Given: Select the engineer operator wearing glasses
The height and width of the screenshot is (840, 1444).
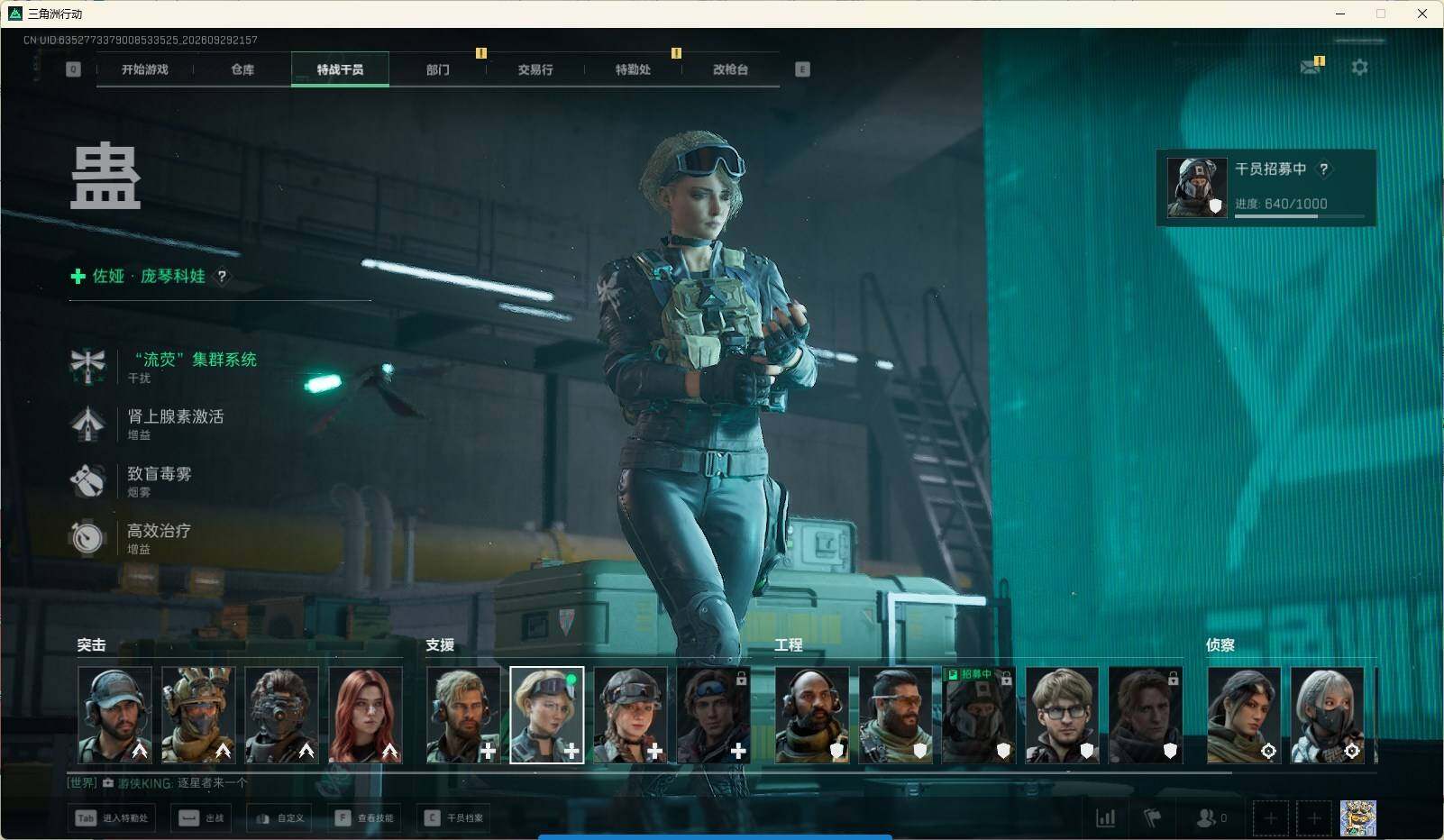Looking at the screenshot, I should coord(1063,716).
